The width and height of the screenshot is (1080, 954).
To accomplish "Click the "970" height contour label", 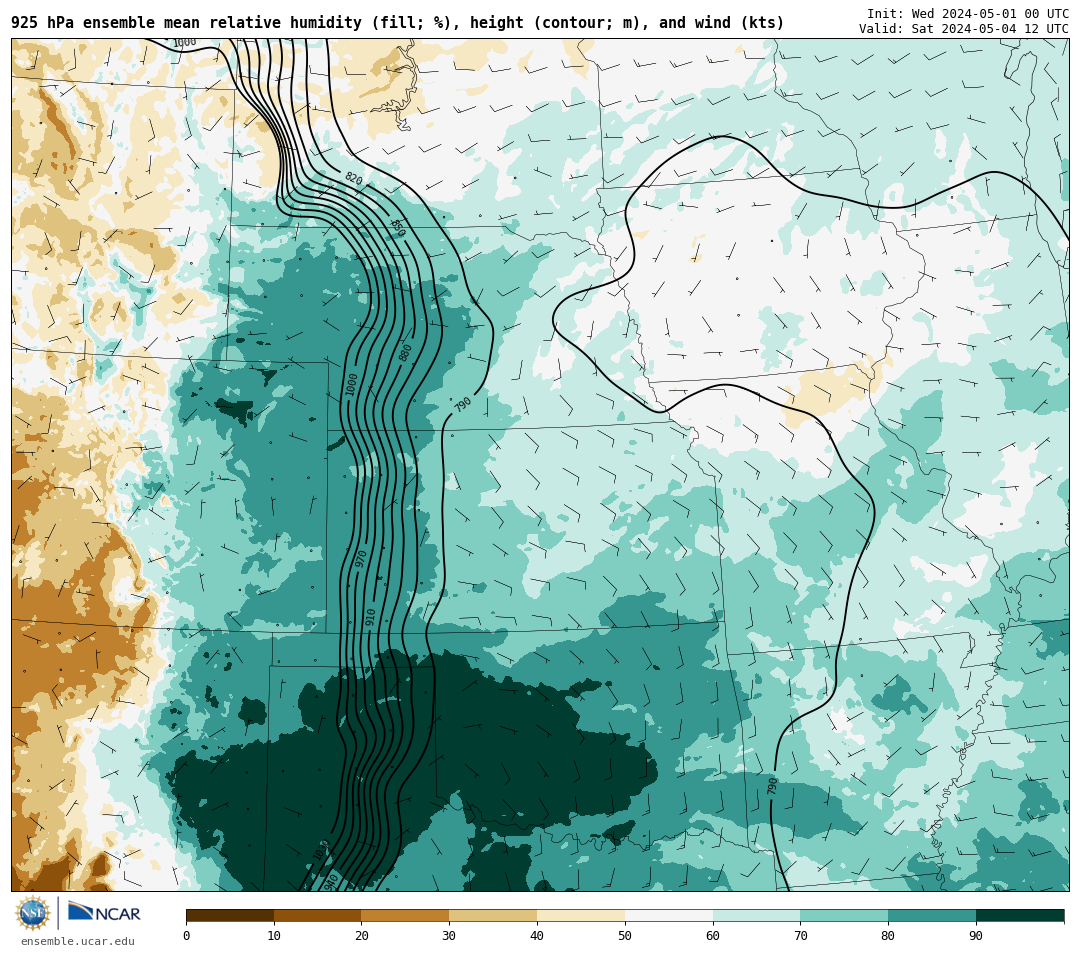I will click(360, 559).
